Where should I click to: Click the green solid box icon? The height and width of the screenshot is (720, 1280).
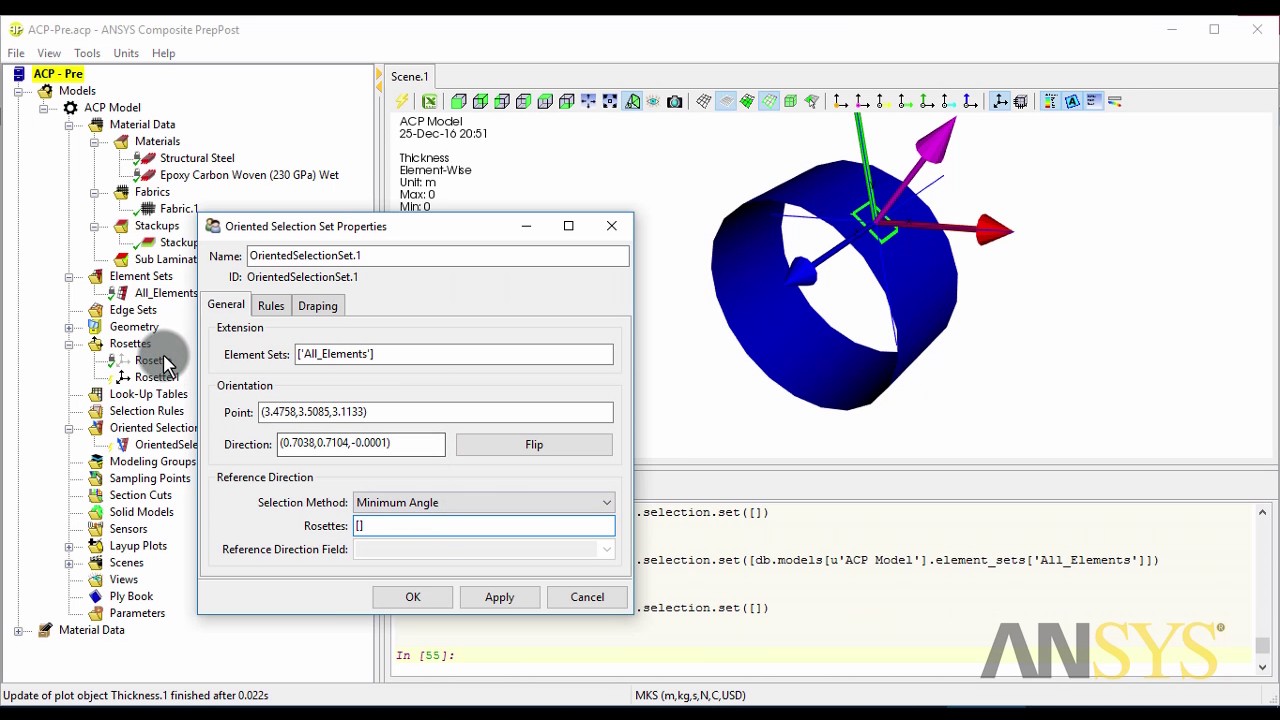pos(790,101)
